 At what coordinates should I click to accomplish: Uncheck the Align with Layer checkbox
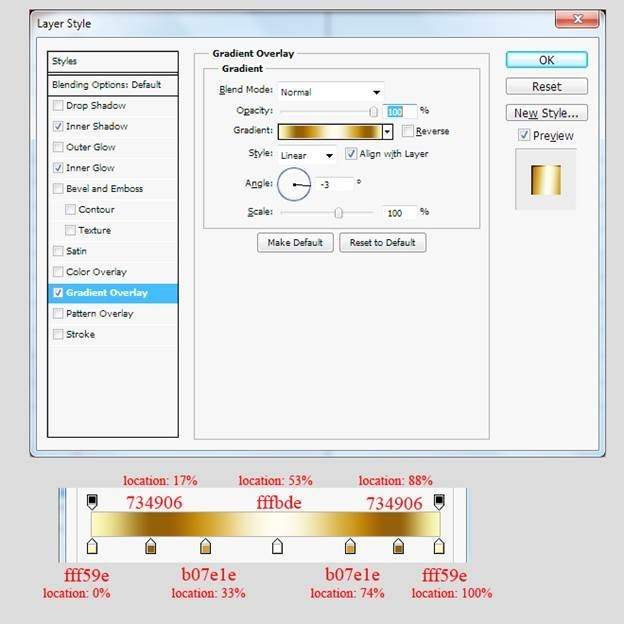[351, 154]
